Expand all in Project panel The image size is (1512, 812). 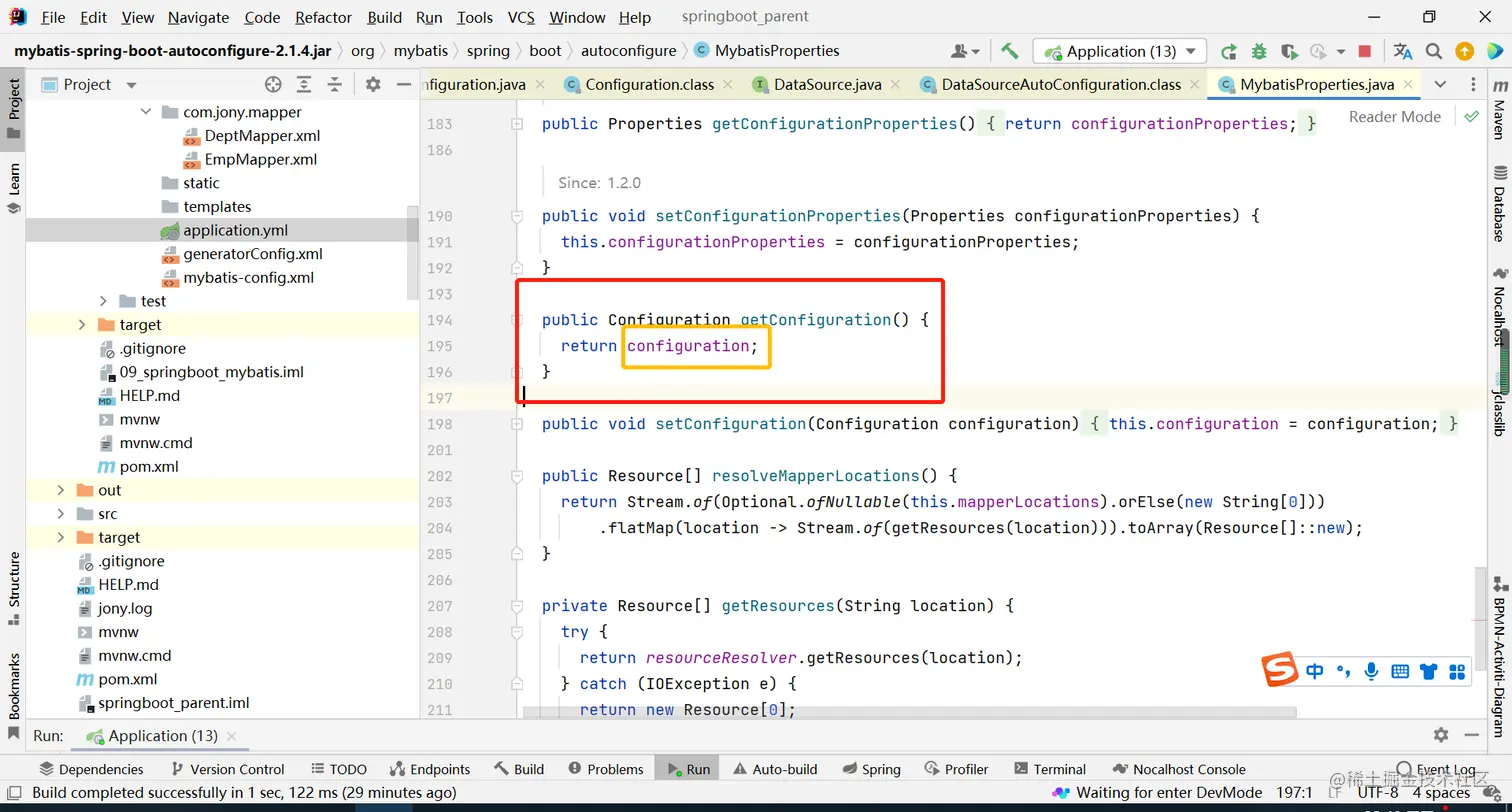coord(304,85)
